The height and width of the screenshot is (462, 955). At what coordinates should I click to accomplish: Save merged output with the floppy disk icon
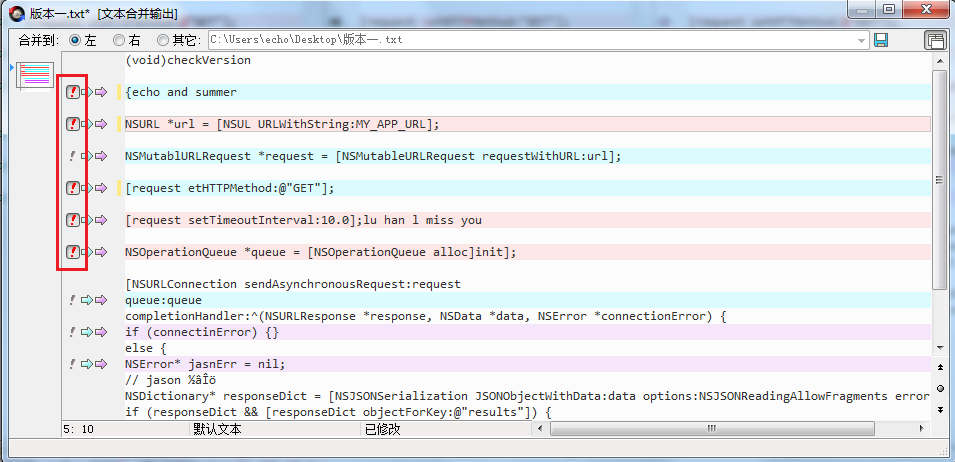pyautogui.click(x=881, y=40)
